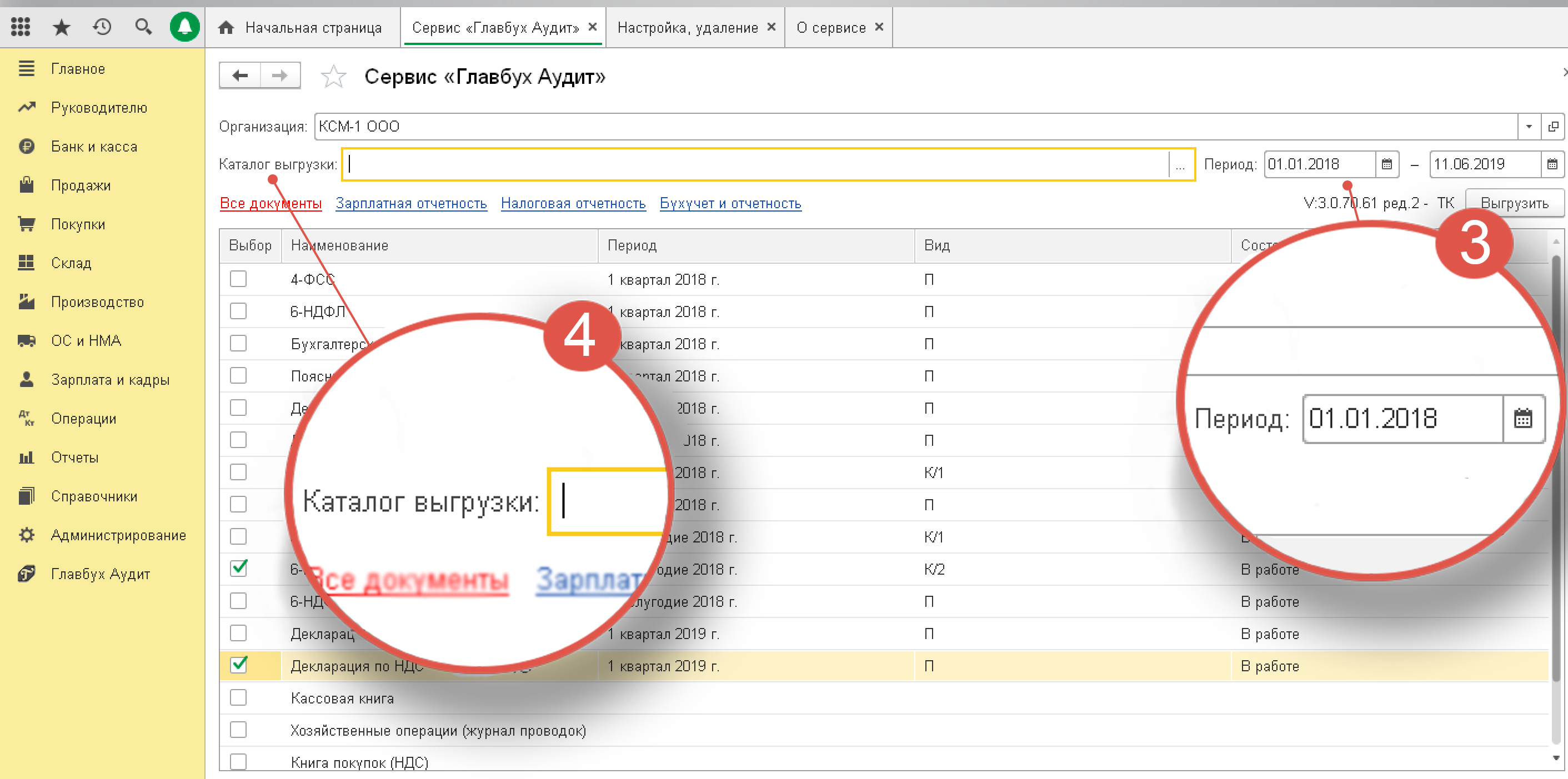The image size is (1568, 779).
Task: Switch to the Настройка, удаление tab
Action: (687, 28)
